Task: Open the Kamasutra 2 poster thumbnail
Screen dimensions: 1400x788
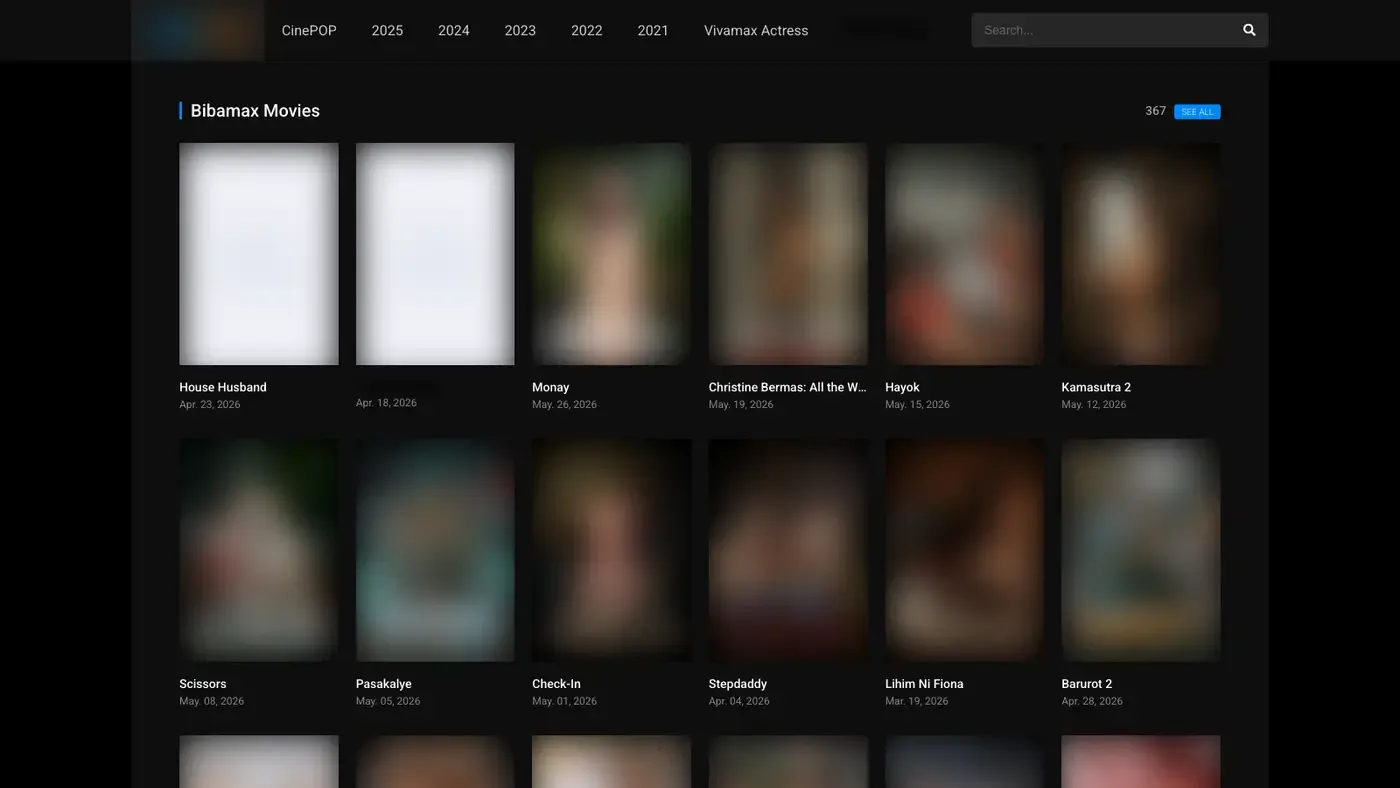Action: (x=1141, y=254)
